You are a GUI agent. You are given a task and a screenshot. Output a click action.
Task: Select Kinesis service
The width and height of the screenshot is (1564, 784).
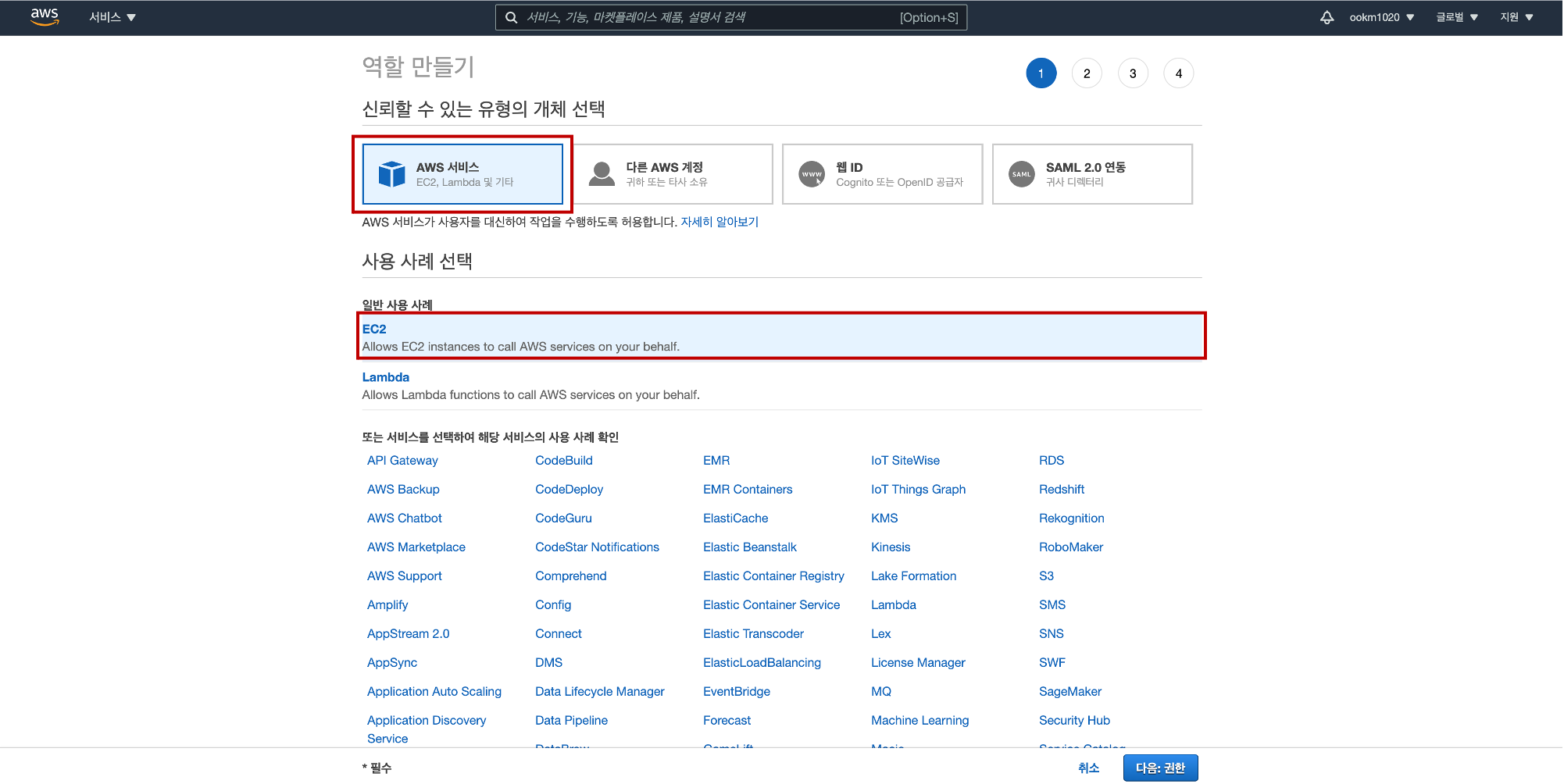[891, 547]
